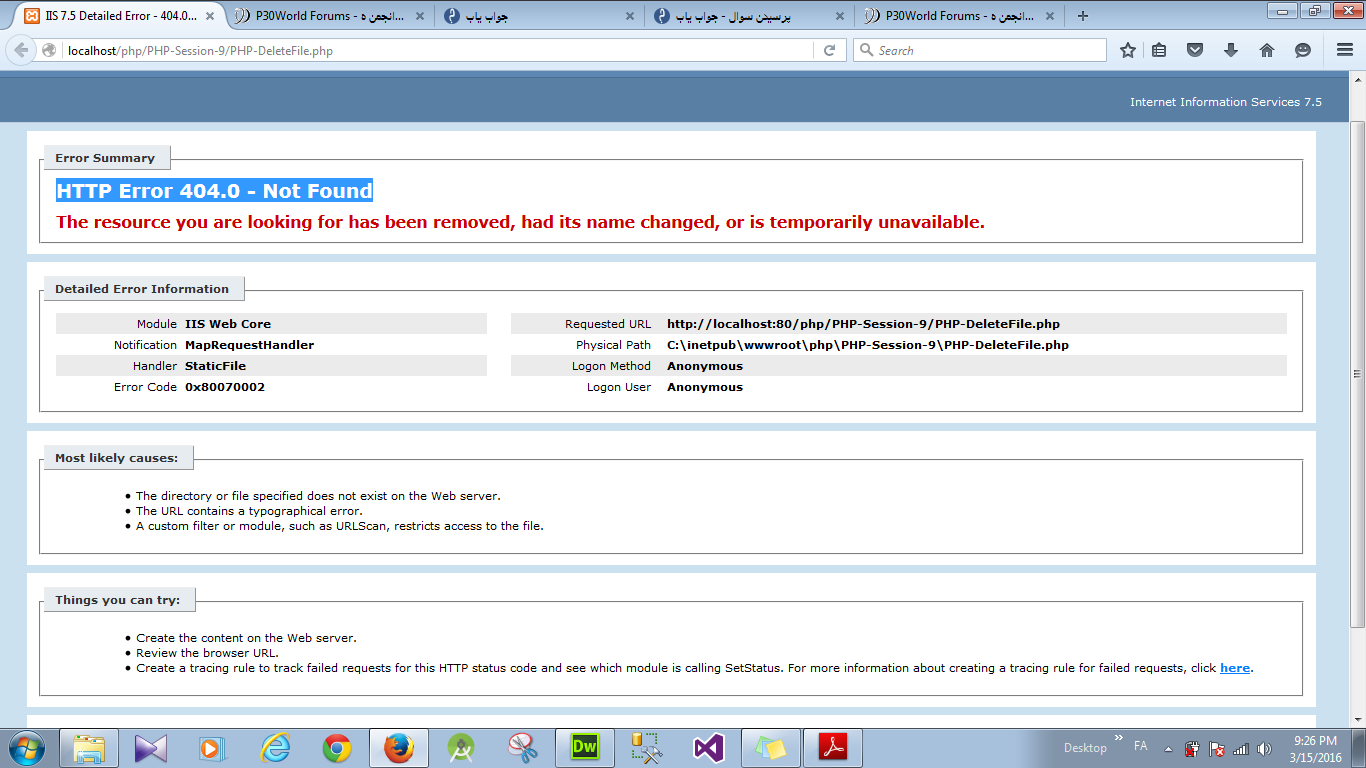Open network signal icon in tray
Viewport: 1366px width, 768px height.
point(1240,748)
